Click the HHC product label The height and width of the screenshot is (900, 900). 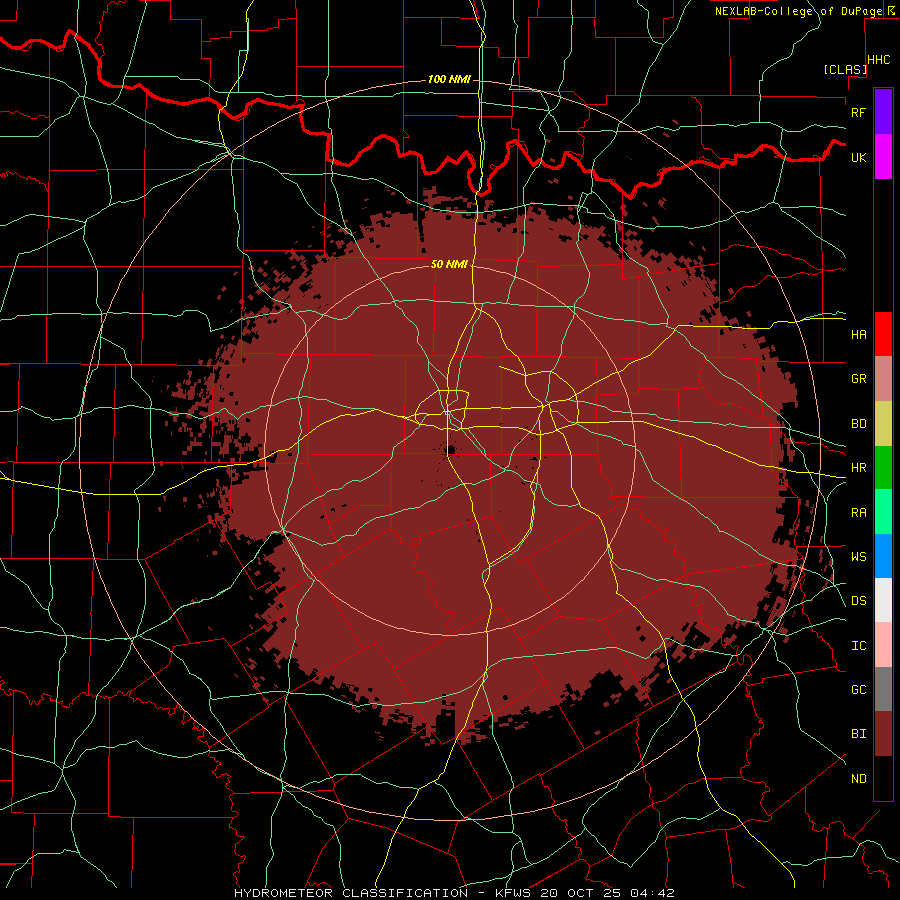(879, 60)
